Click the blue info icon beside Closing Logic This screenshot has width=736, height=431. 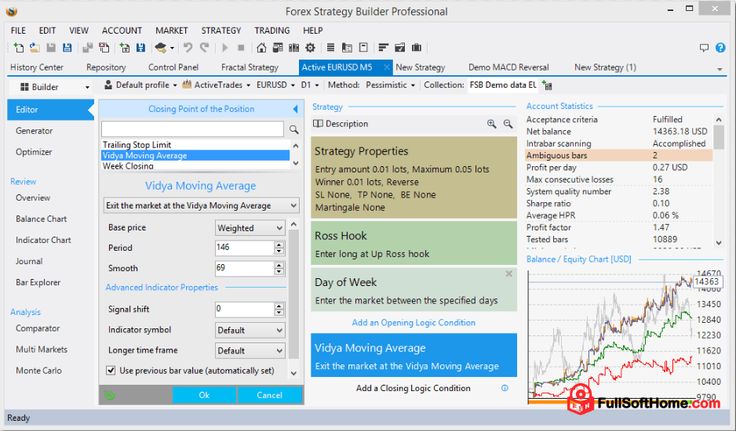point(505,388)
